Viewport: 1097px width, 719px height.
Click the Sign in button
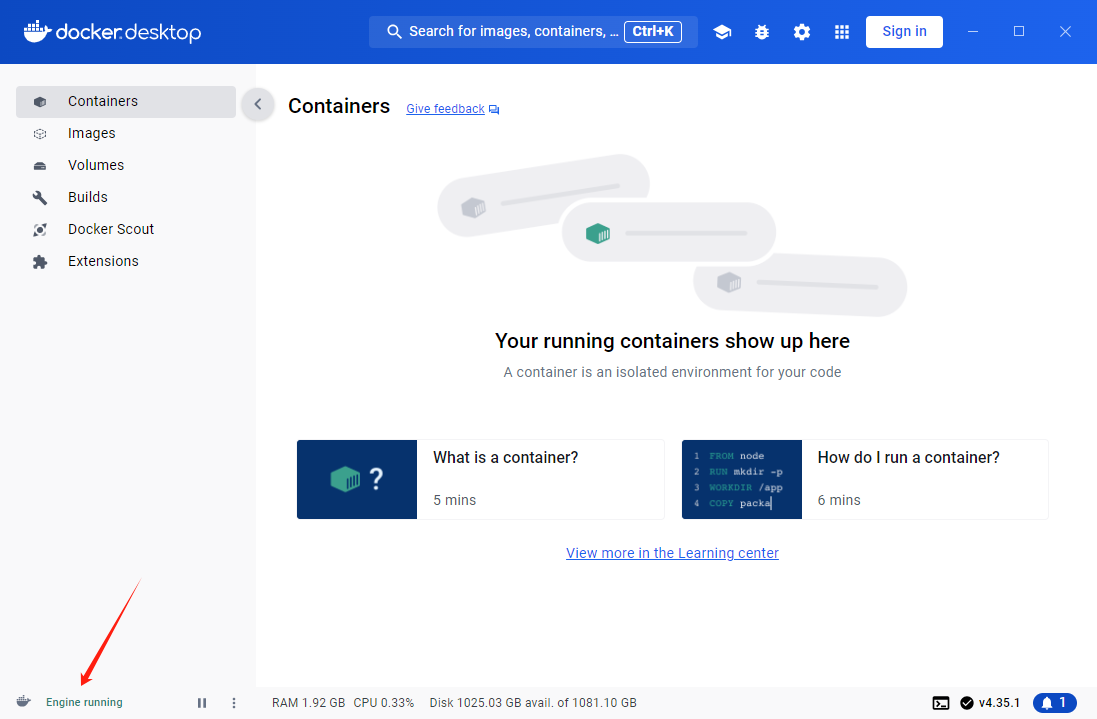click(904, 31)
